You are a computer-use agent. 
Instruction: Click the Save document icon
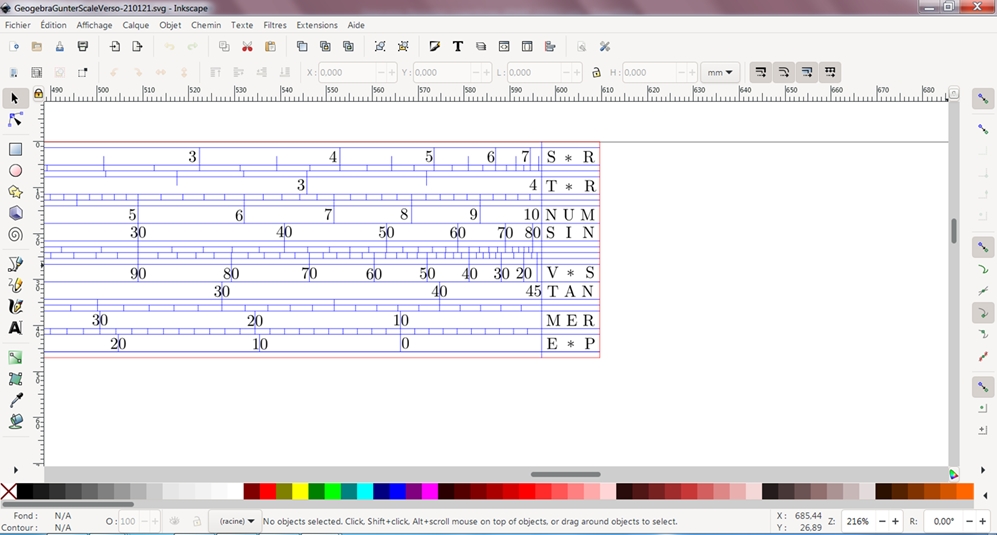(60, 46)
